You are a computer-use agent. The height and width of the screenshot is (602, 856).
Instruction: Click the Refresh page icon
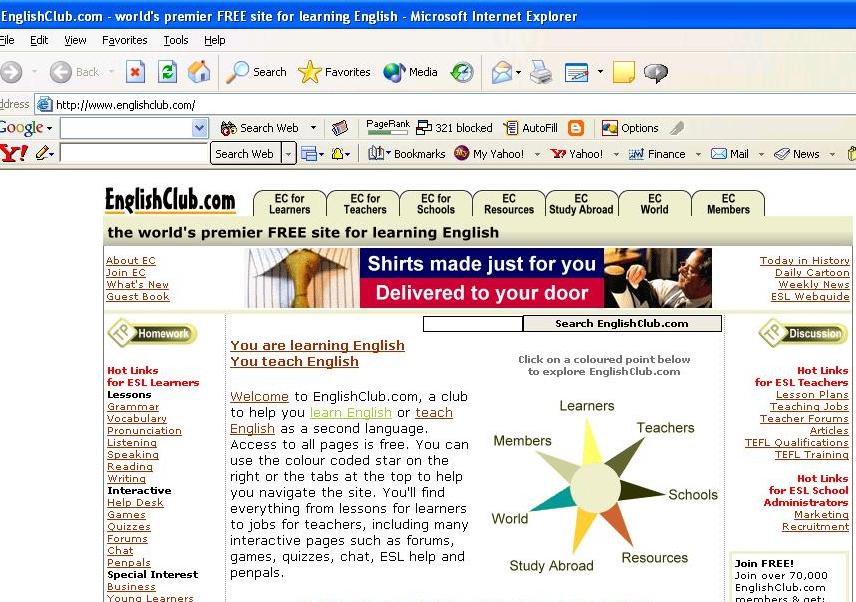point(167,72)
